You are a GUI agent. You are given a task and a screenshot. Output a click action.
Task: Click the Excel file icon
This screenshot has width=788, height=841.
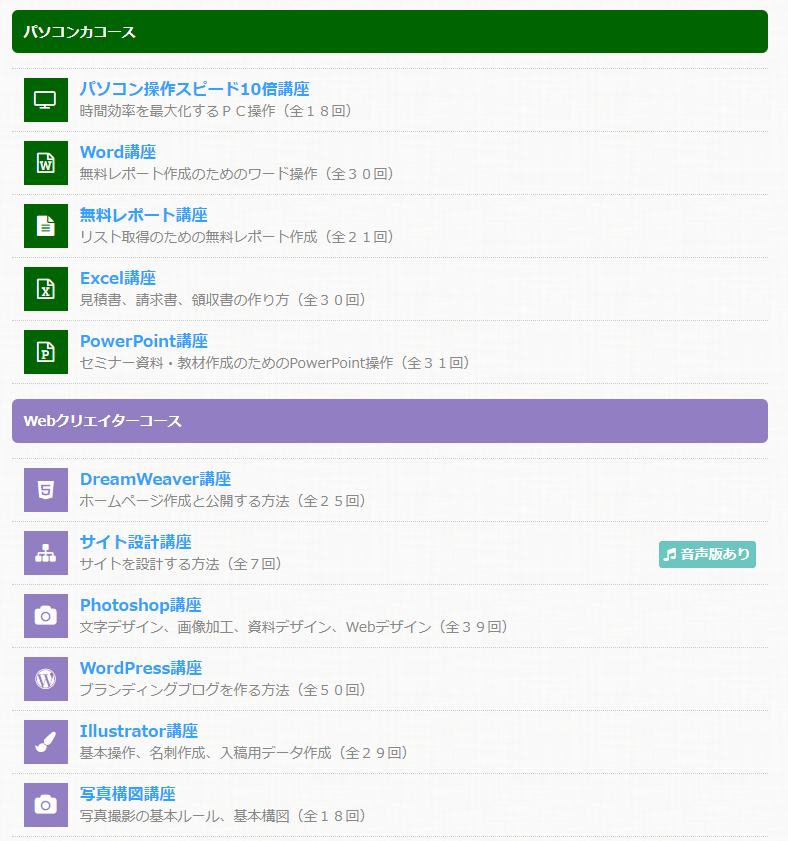[x=46, y=289]
